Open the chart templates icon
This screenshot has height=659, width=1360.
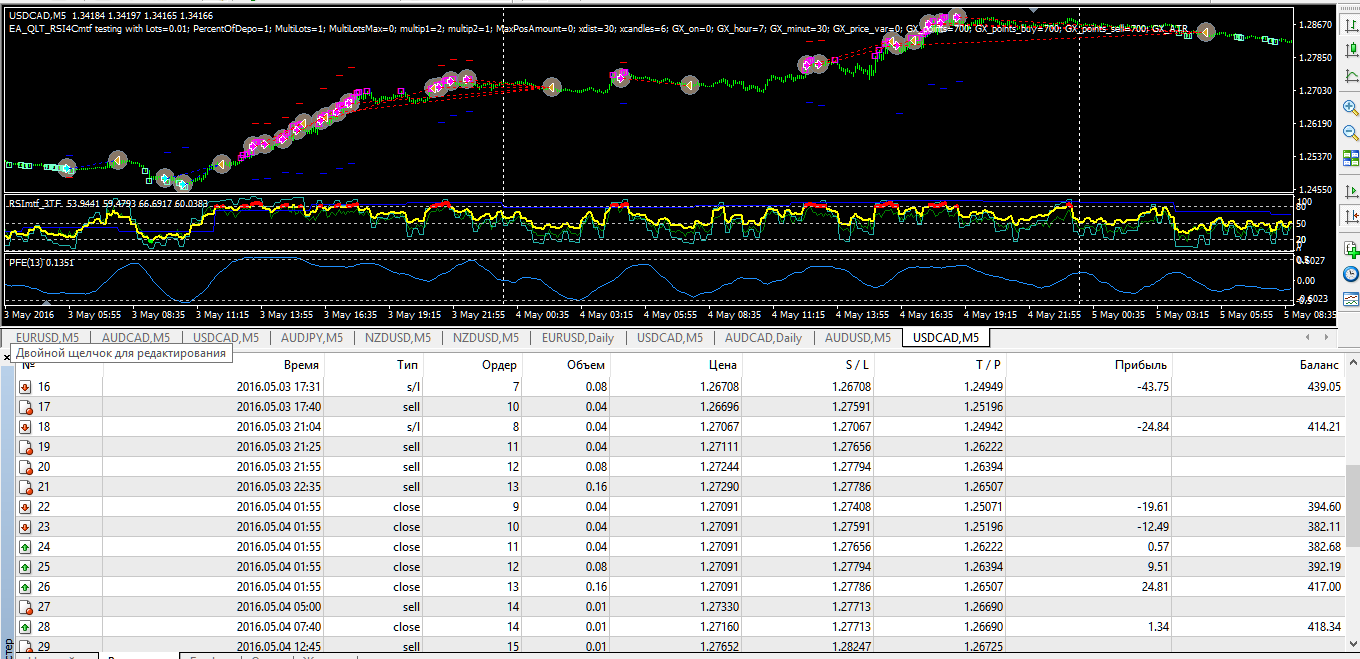tap(1350, 298)
